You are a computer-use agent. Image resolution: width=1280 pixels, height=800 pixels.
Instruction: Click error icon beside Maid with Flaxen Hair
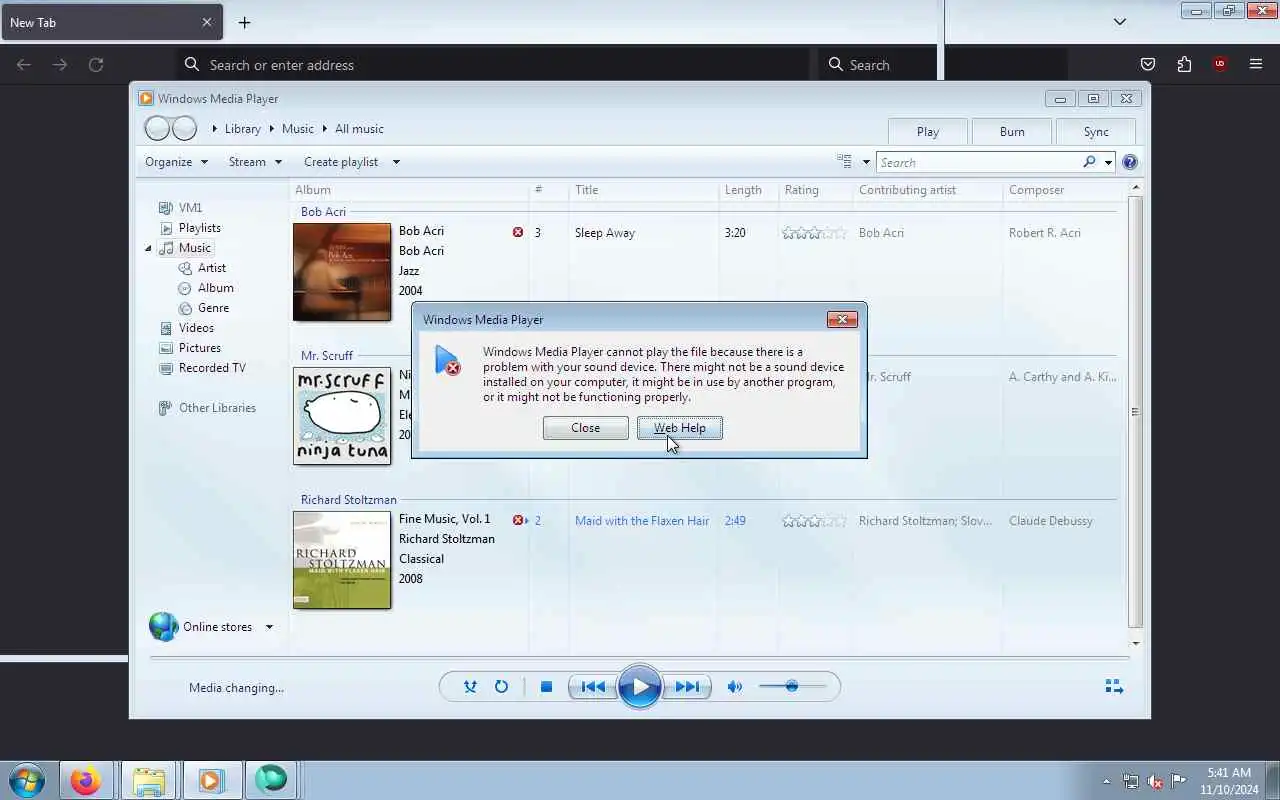[518, 520]
